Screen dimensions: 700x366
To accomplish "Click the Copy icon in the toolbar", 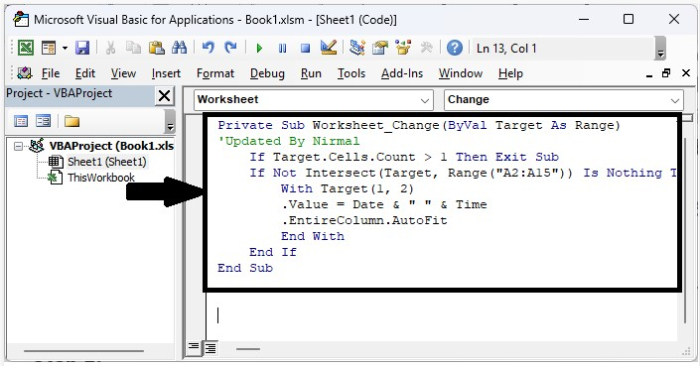I will point(133,48).
